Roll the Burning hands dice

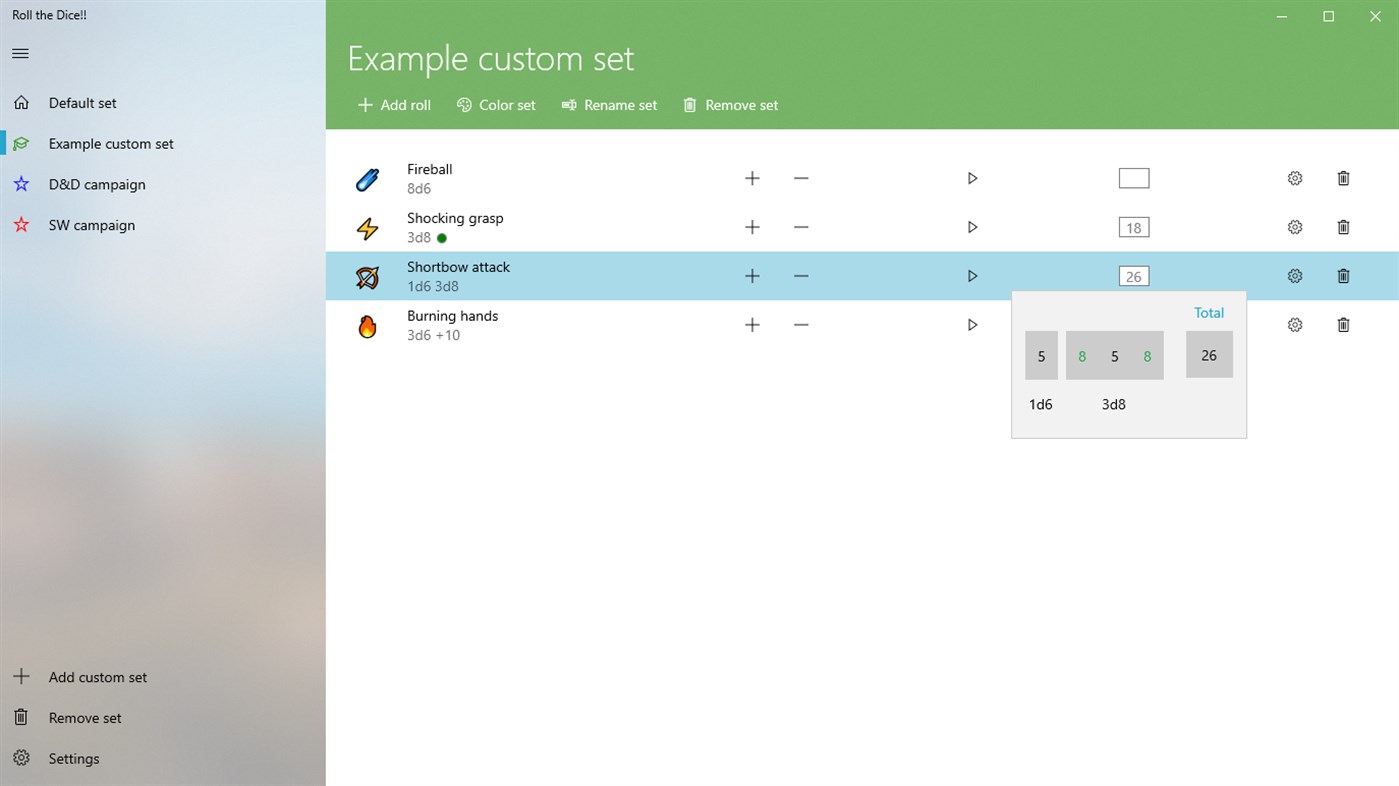(x=972, y=325)
